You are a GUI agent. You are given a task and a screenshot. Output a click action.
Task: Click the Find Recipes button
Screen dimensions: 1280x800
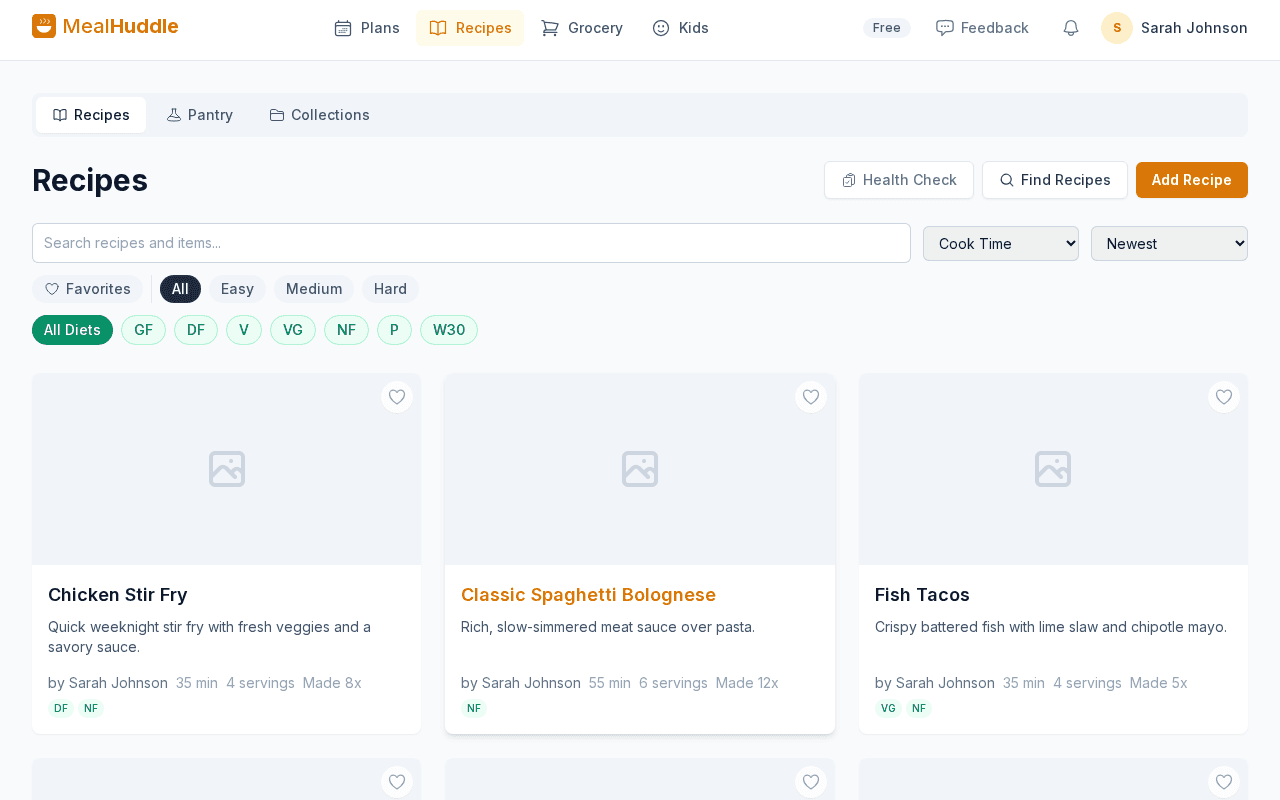click(x=1055, y=180)
